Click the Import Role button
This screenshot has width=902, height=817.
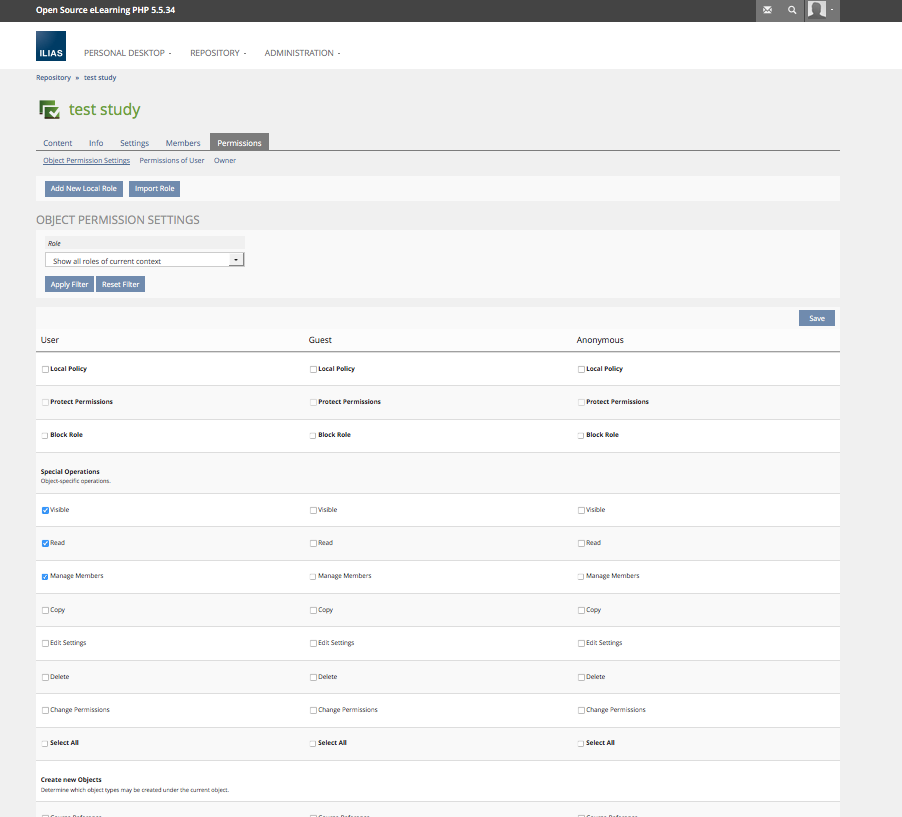[154, 188]
